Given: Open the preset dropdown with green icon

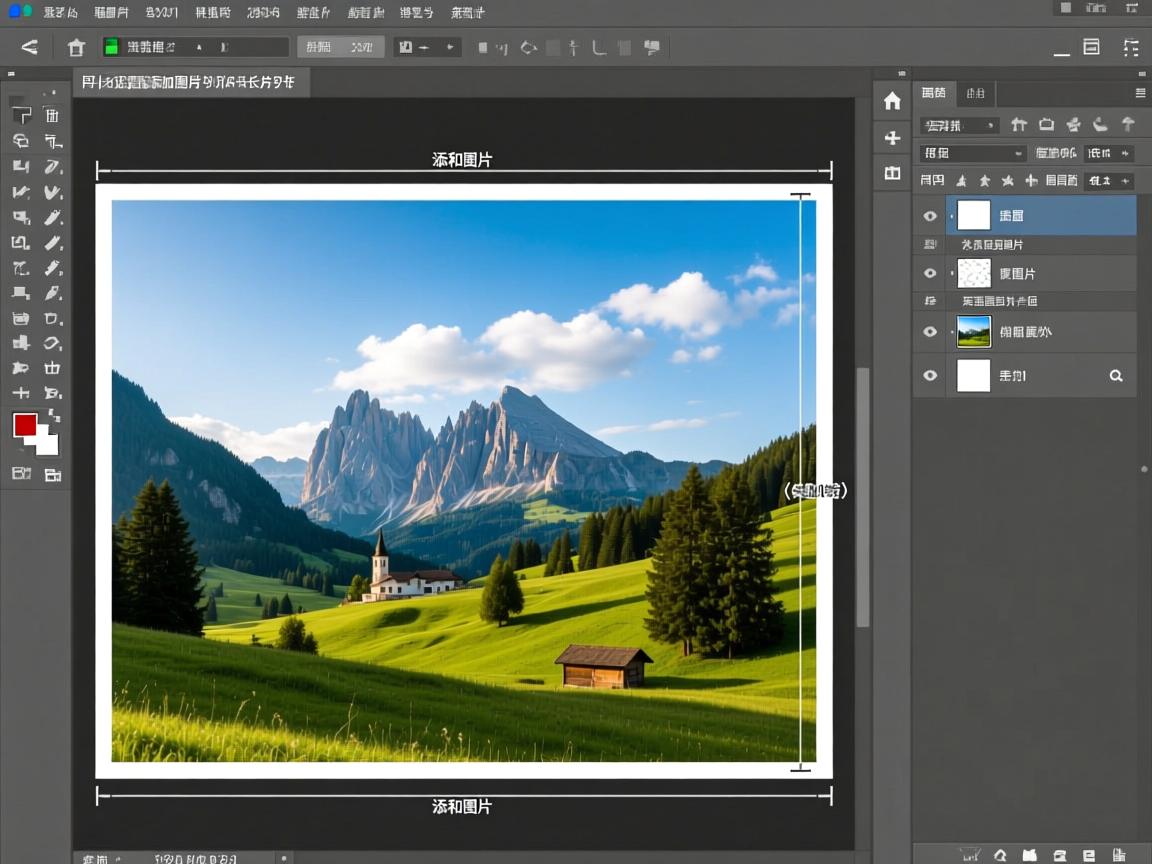Looking at the screenshot, I should (195, 47).
